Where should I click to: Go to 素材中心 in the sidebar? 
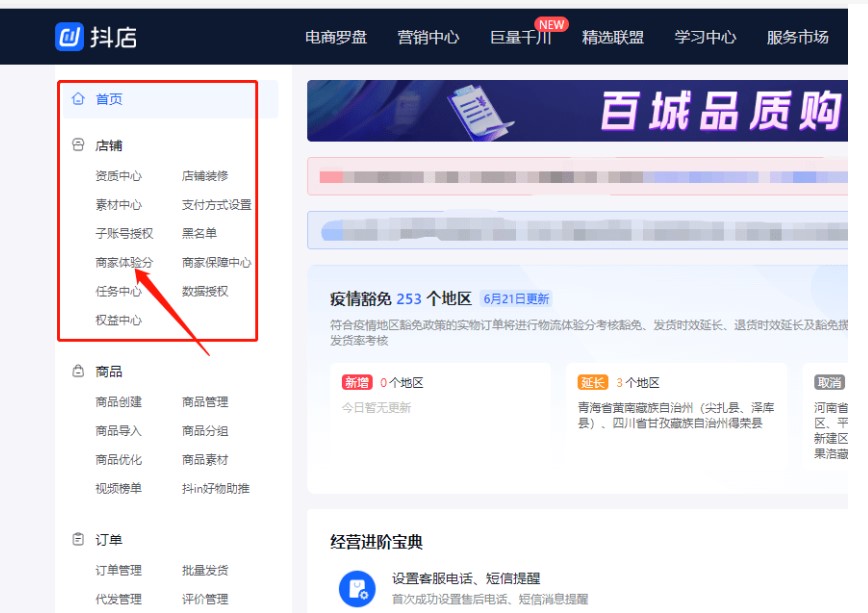(118, 204)
